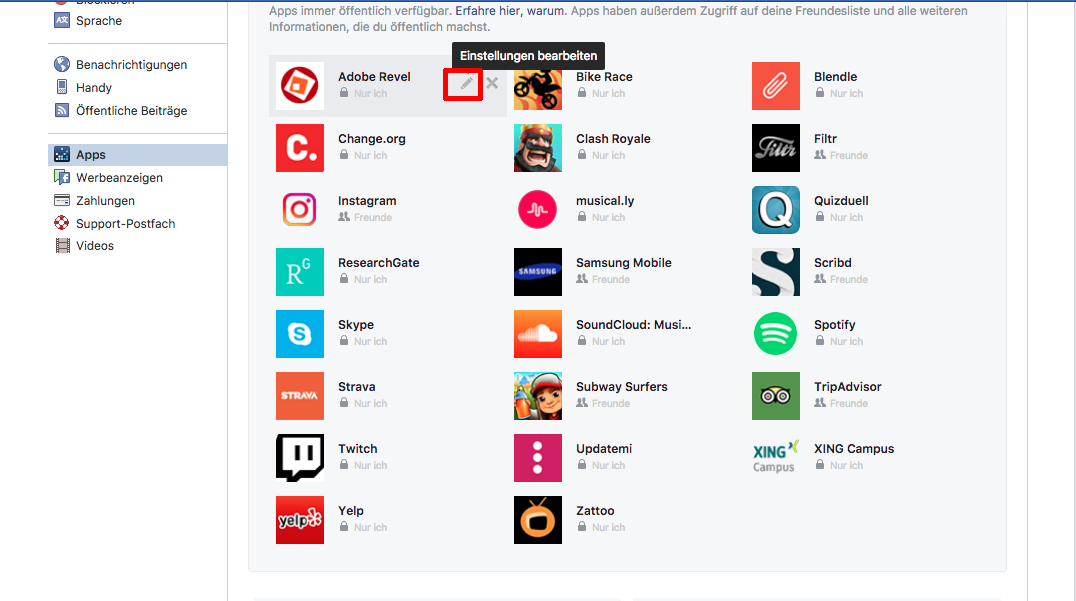
Task: Click the Filtr app icon
Action: (x=776, y=148)
